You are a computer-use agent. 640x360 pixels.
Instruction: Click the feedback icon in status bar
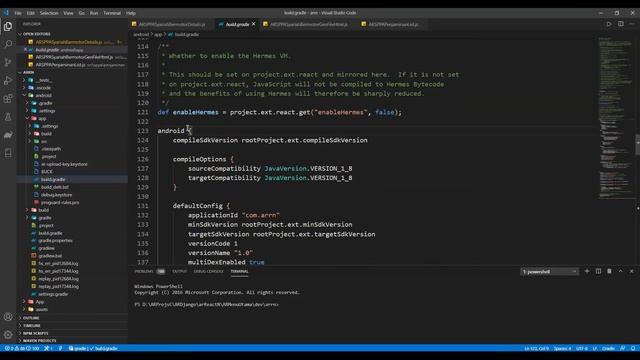(x=623, y=348)
